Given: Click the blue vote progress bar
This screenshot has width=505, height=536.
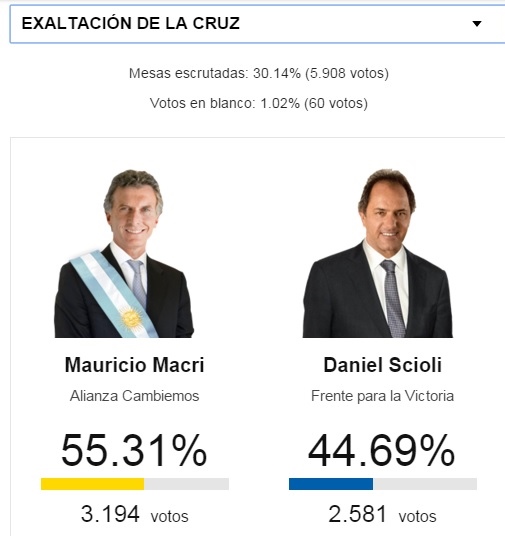Looking at the screenshot, I should [x=331, y=484].
